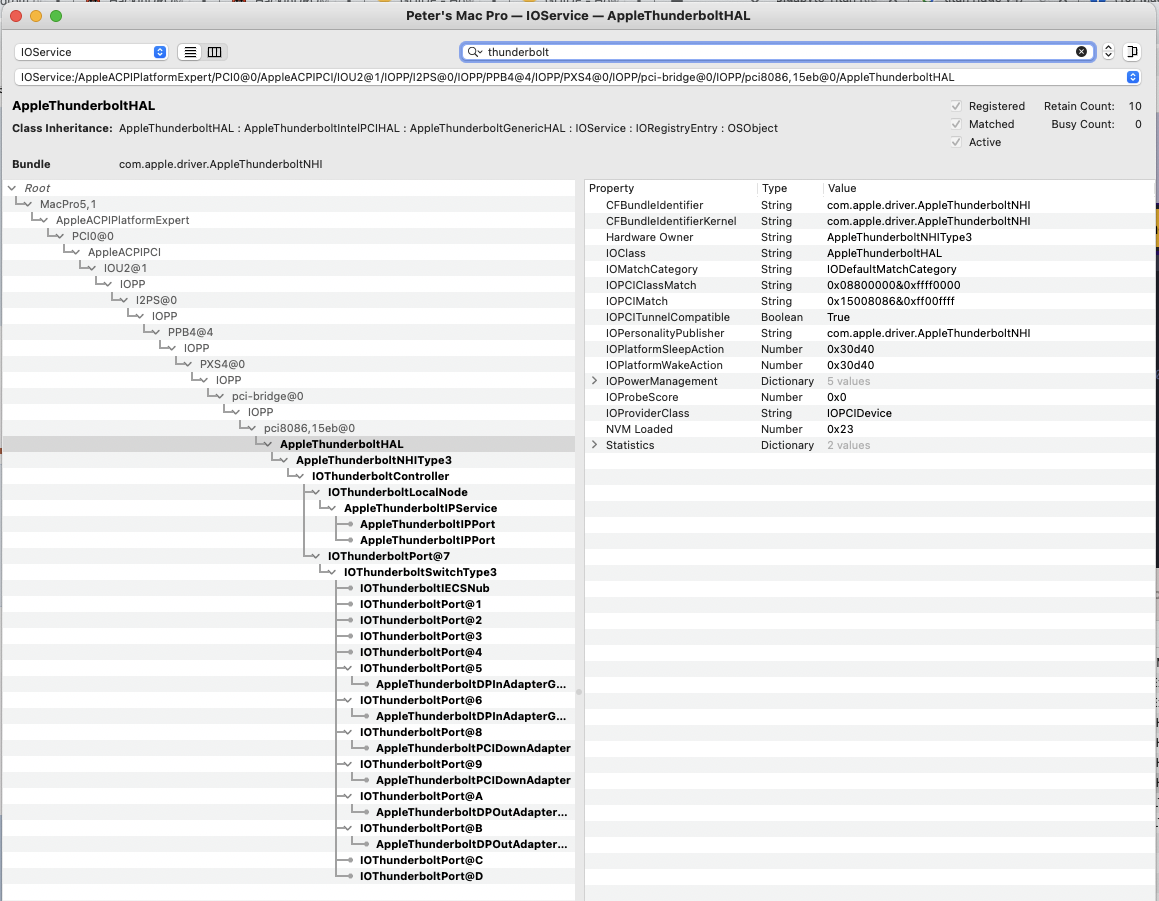
Task: Switch to column browser view icon
Action: [214, 52]
